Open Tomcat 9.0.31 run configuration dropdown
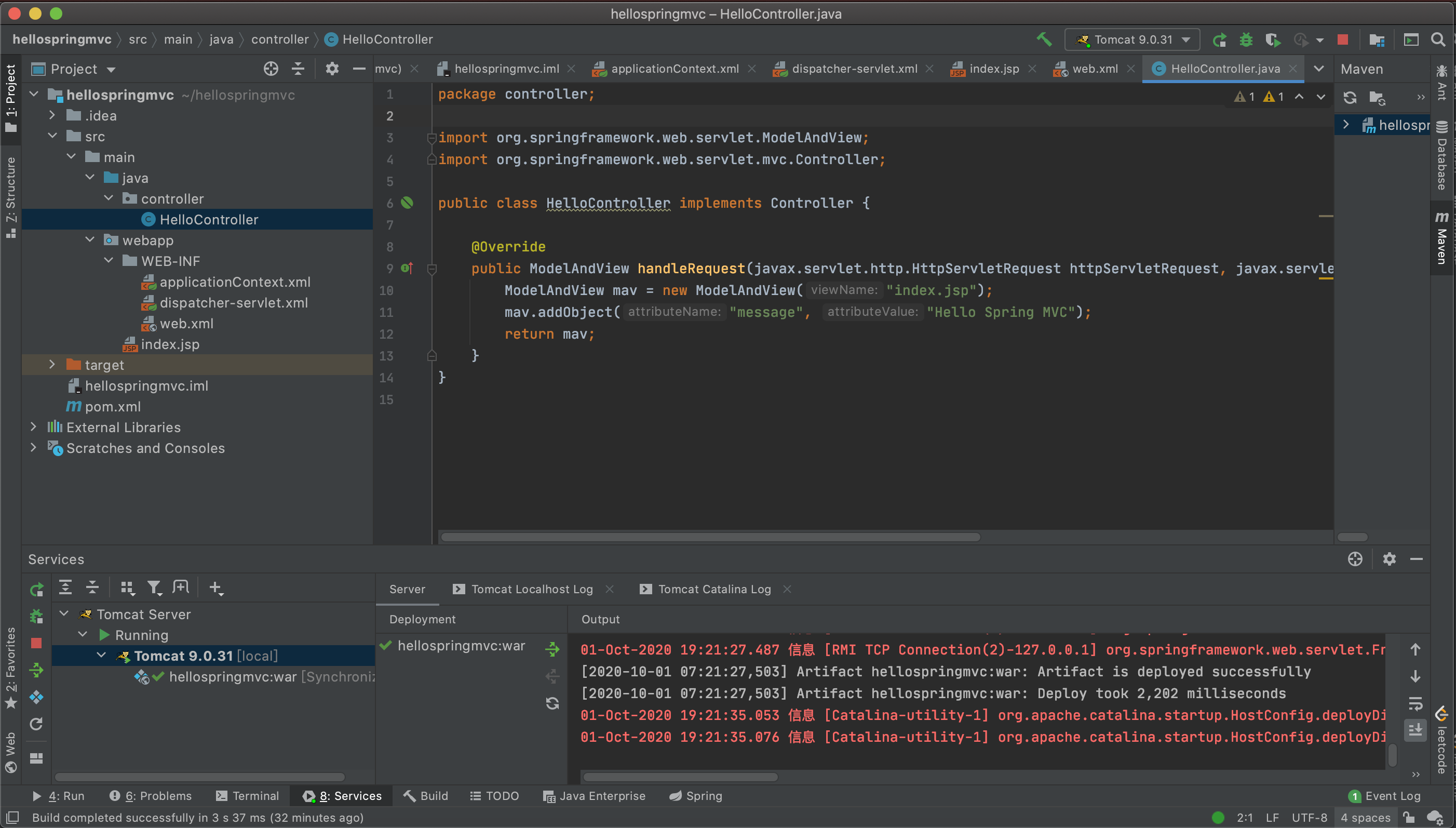1456x828 pixels. 1132,40
